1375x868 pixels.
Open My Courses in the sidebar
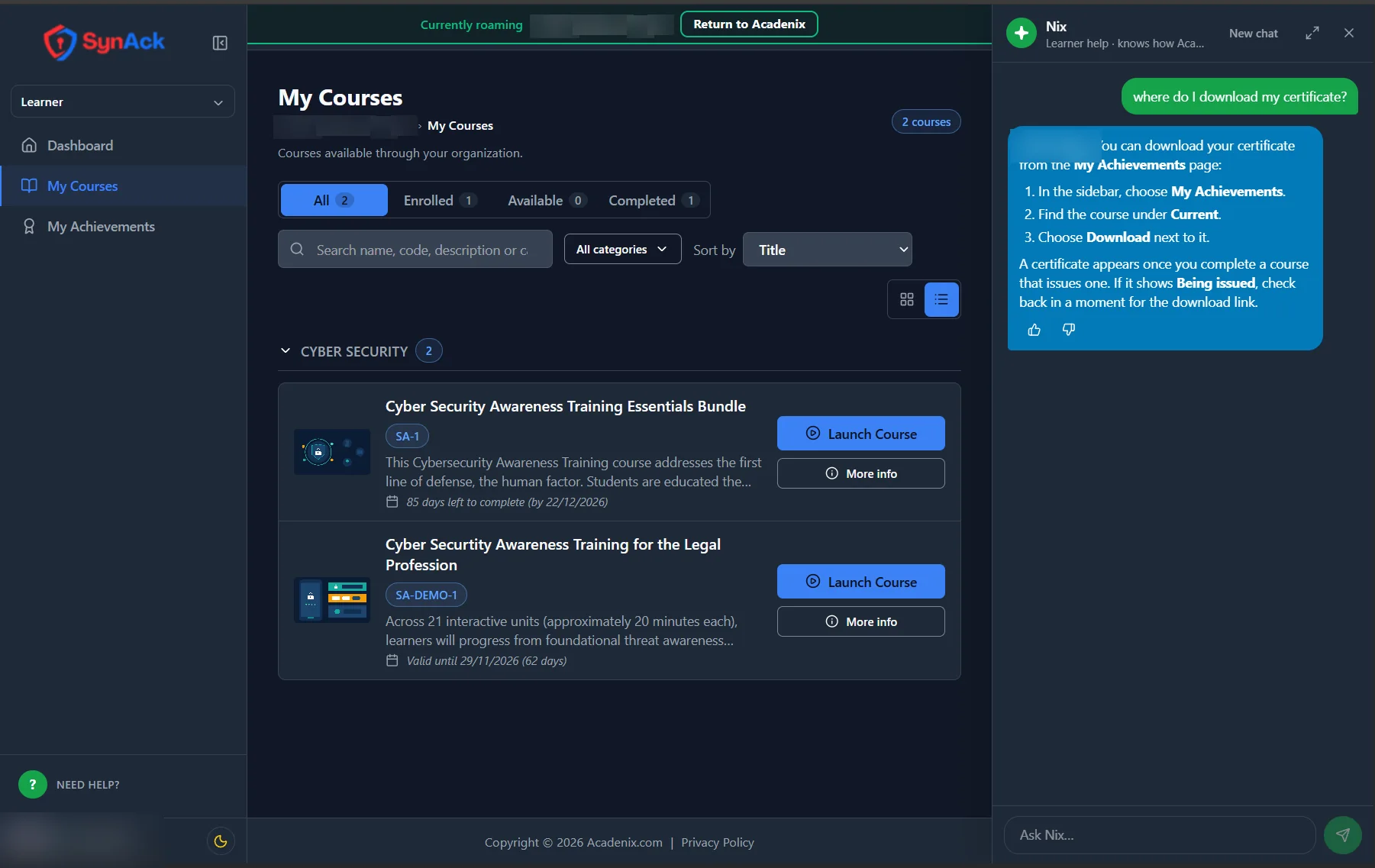pyautogui.click(x=124, y=186)
